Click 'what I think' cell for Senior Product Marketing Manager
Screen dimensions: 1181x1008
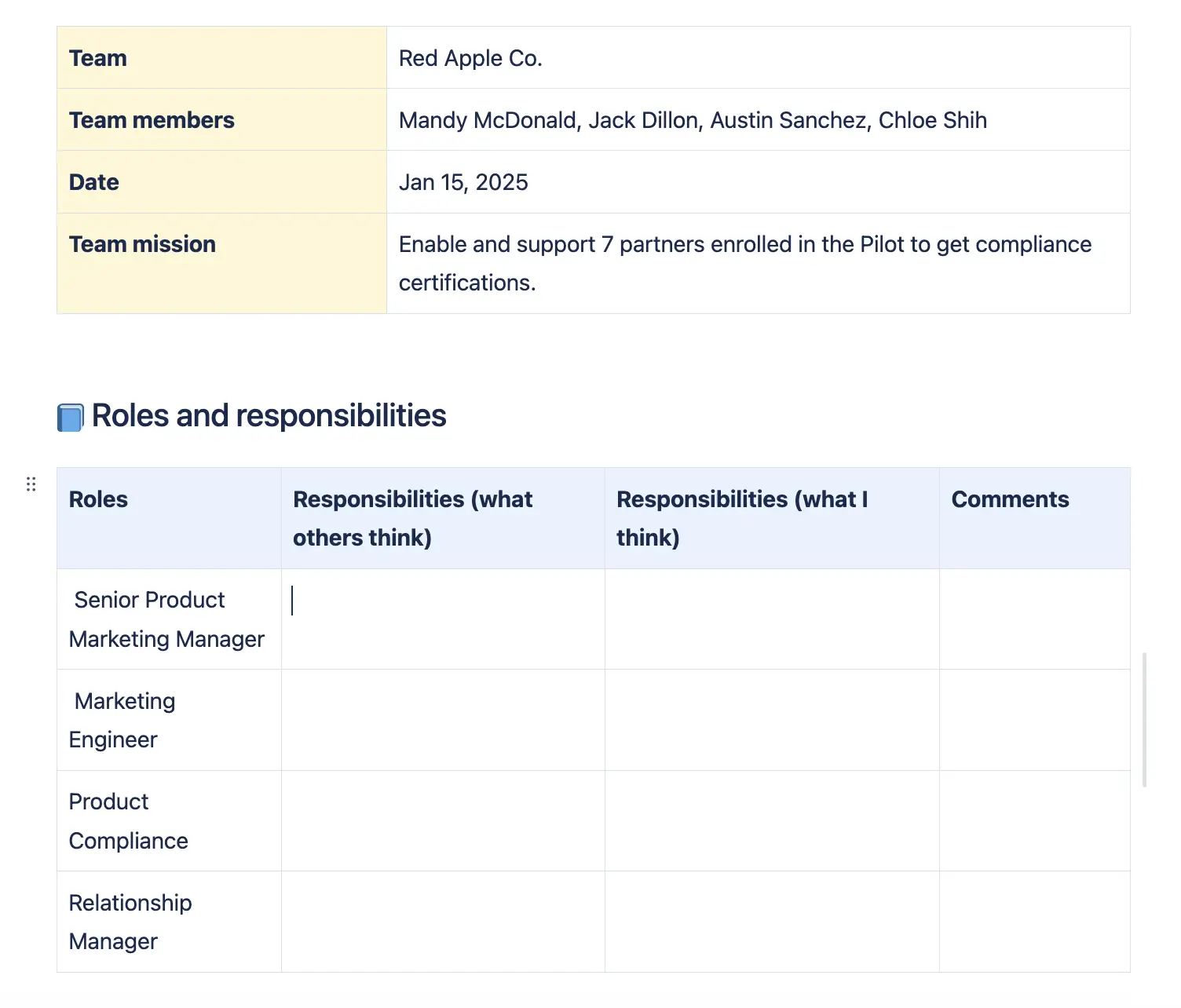772,619
